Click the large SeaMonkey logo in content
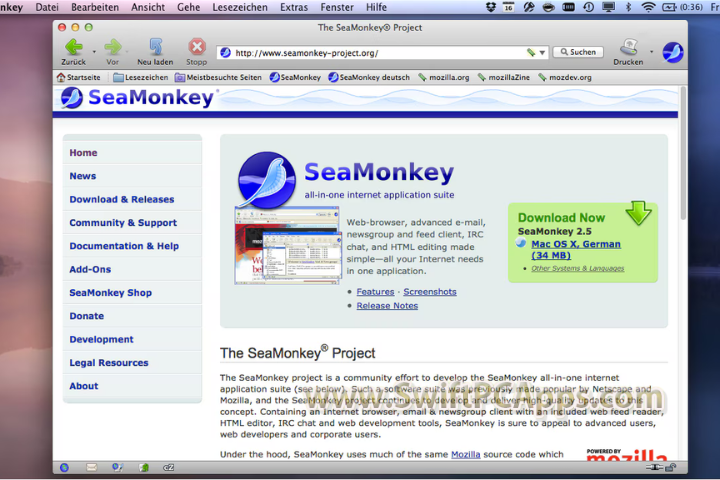 [267, 180]
